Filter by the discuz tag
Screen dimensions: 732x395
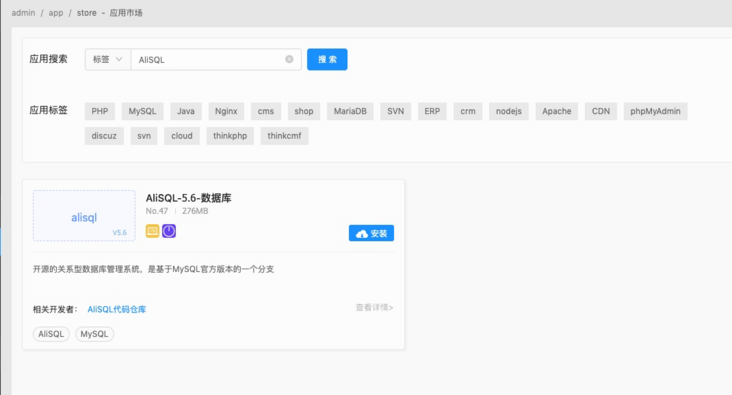pos(104,136)
